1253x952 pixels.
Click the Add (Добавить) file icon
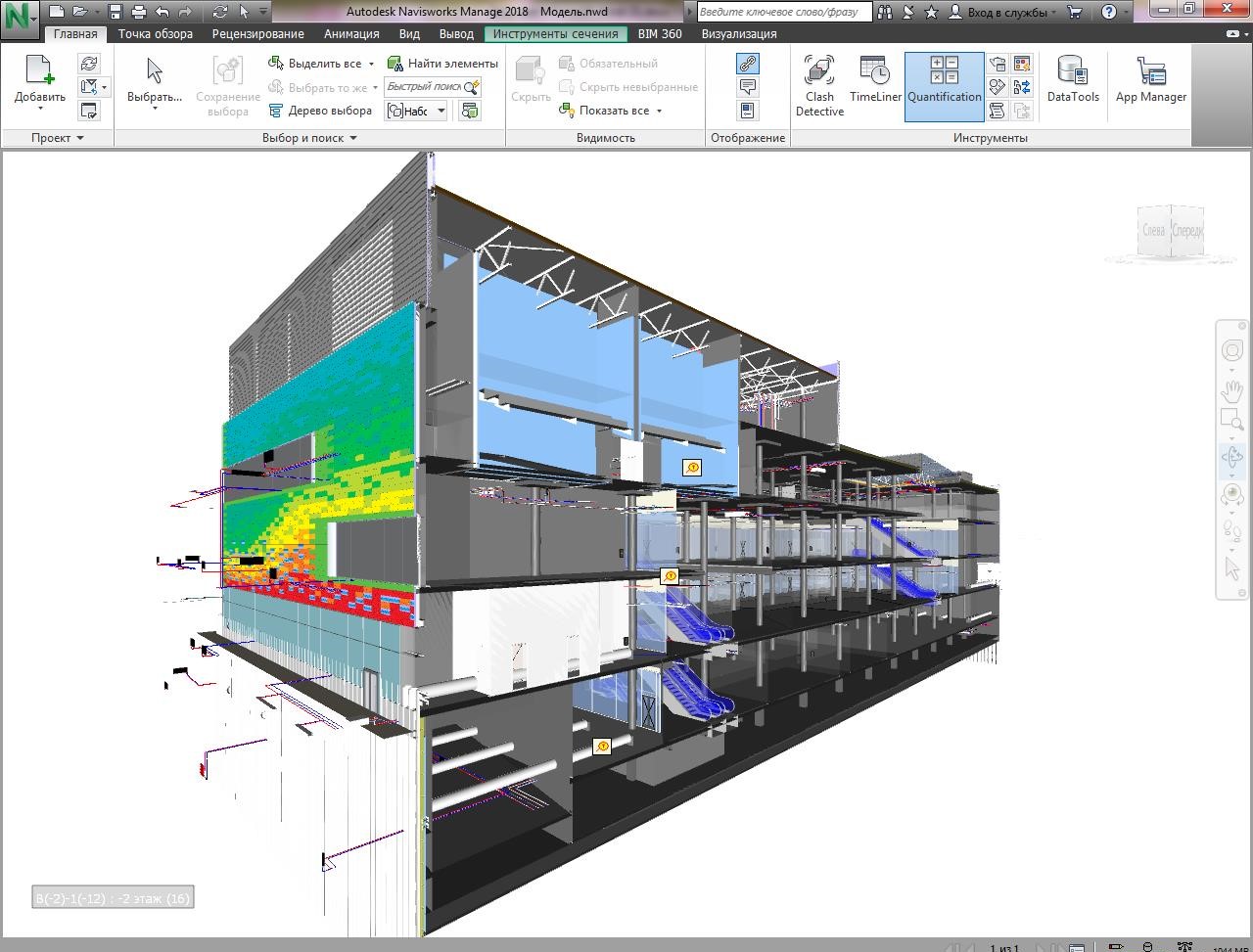coord(40,71)
